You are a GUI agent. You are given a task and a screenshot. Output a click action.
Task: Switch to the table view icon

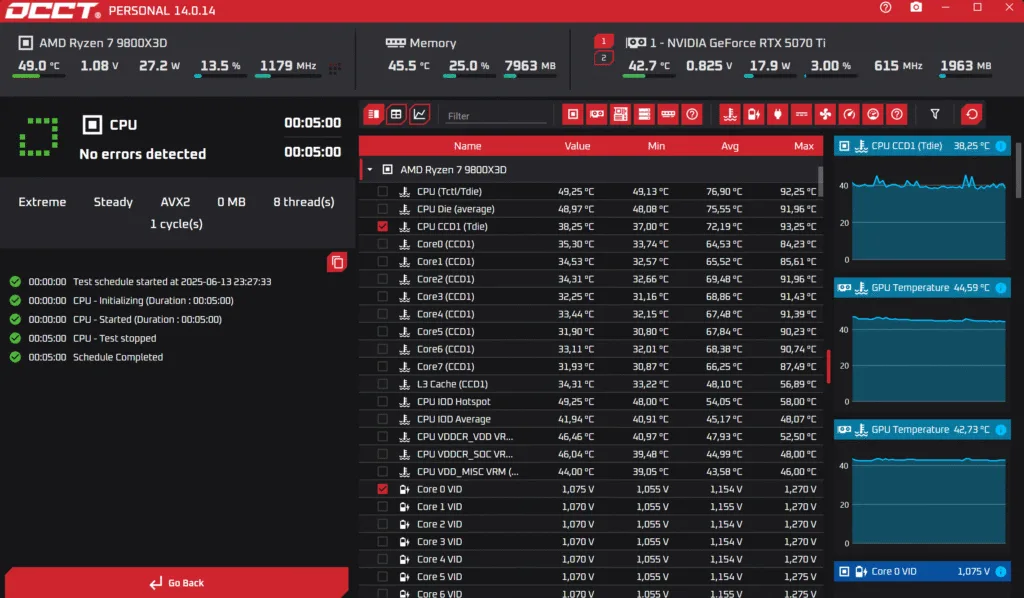pyautogui.click(x=396, y=114)
